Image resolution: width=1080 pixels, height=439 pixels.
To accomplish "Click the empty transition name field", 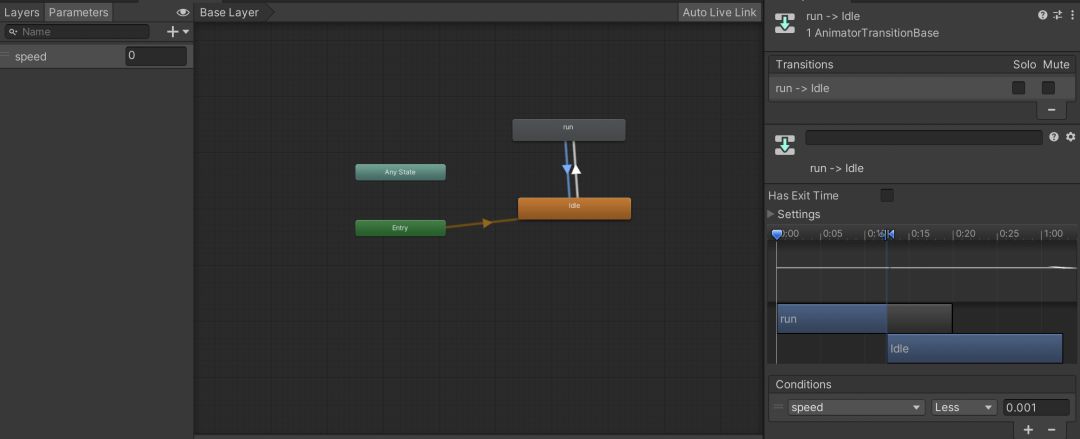I will [924, 138].
